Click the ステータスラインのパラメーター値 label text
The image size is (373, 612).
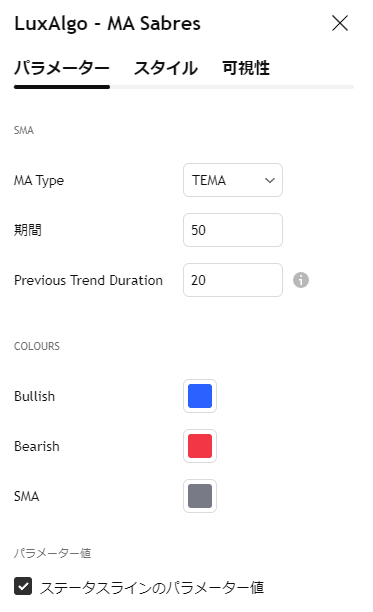(152, 587)
